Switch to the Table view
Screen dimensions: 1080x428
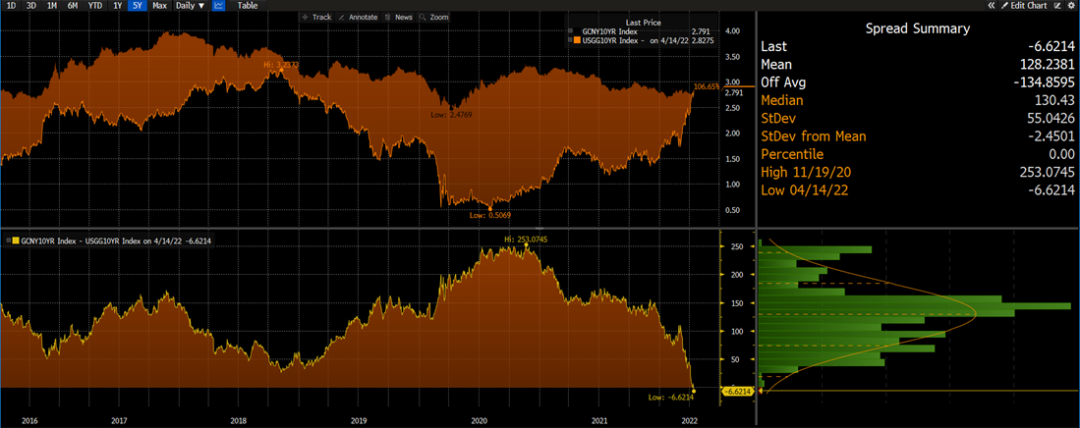tap(246, 5)
